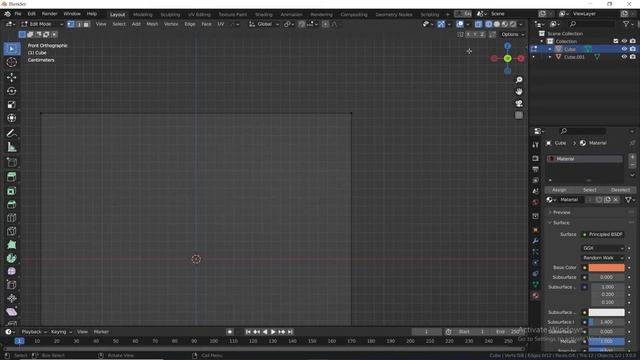Switch to Wireframe viewport shading

click(489, 24)
